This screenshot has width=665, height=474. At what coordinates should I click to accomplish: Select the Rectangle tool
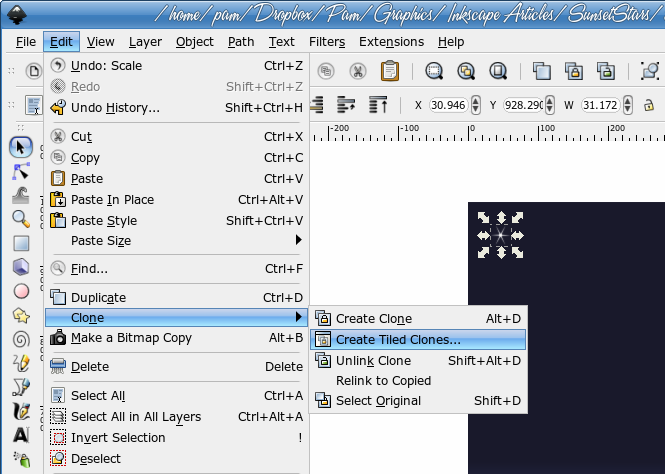[x=21, y=243]
